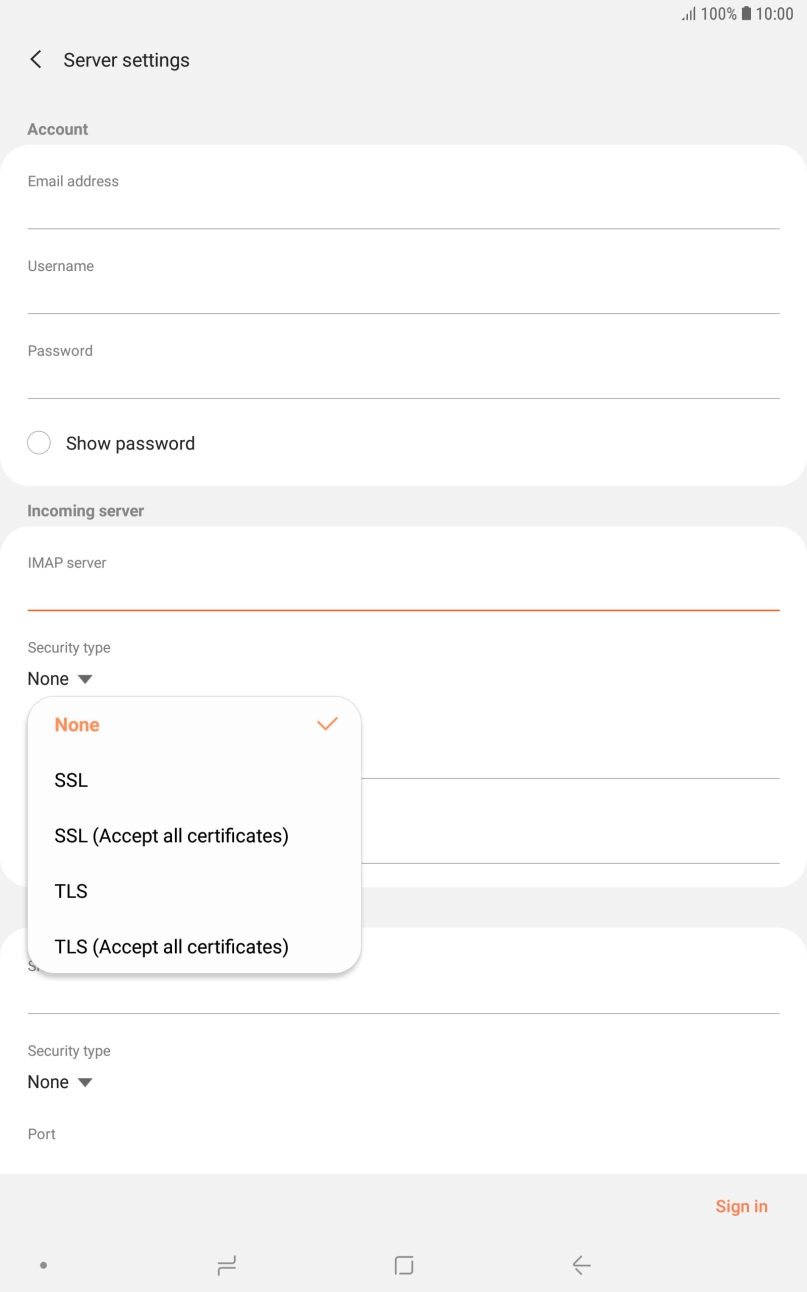
Task: Open the incoming Security type dropdown
Action: (60, 678)
